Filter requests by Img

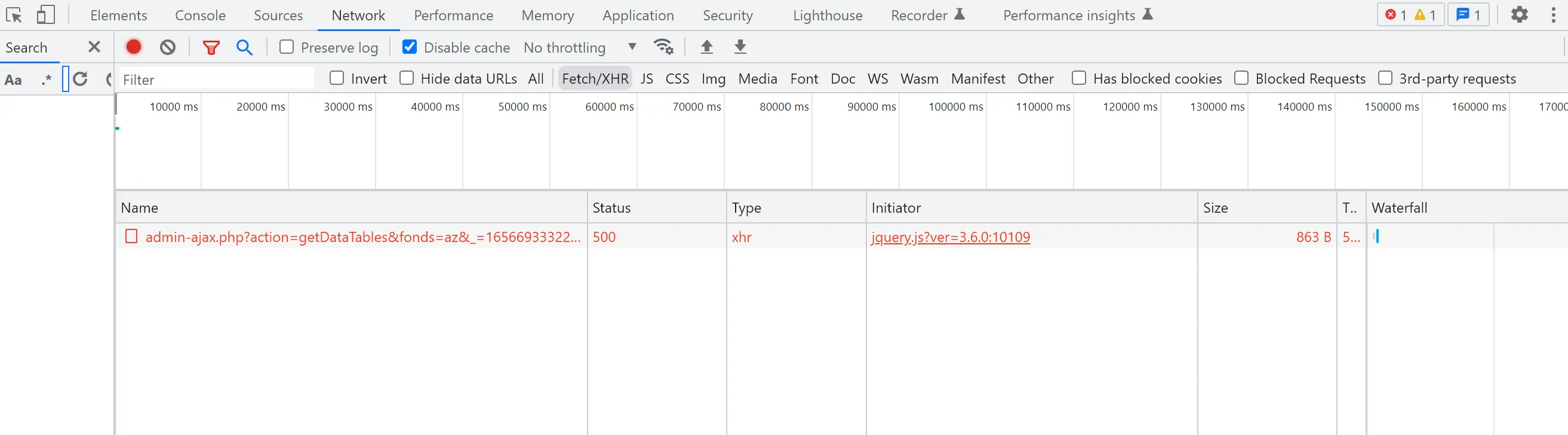click(x=714, y=79)
